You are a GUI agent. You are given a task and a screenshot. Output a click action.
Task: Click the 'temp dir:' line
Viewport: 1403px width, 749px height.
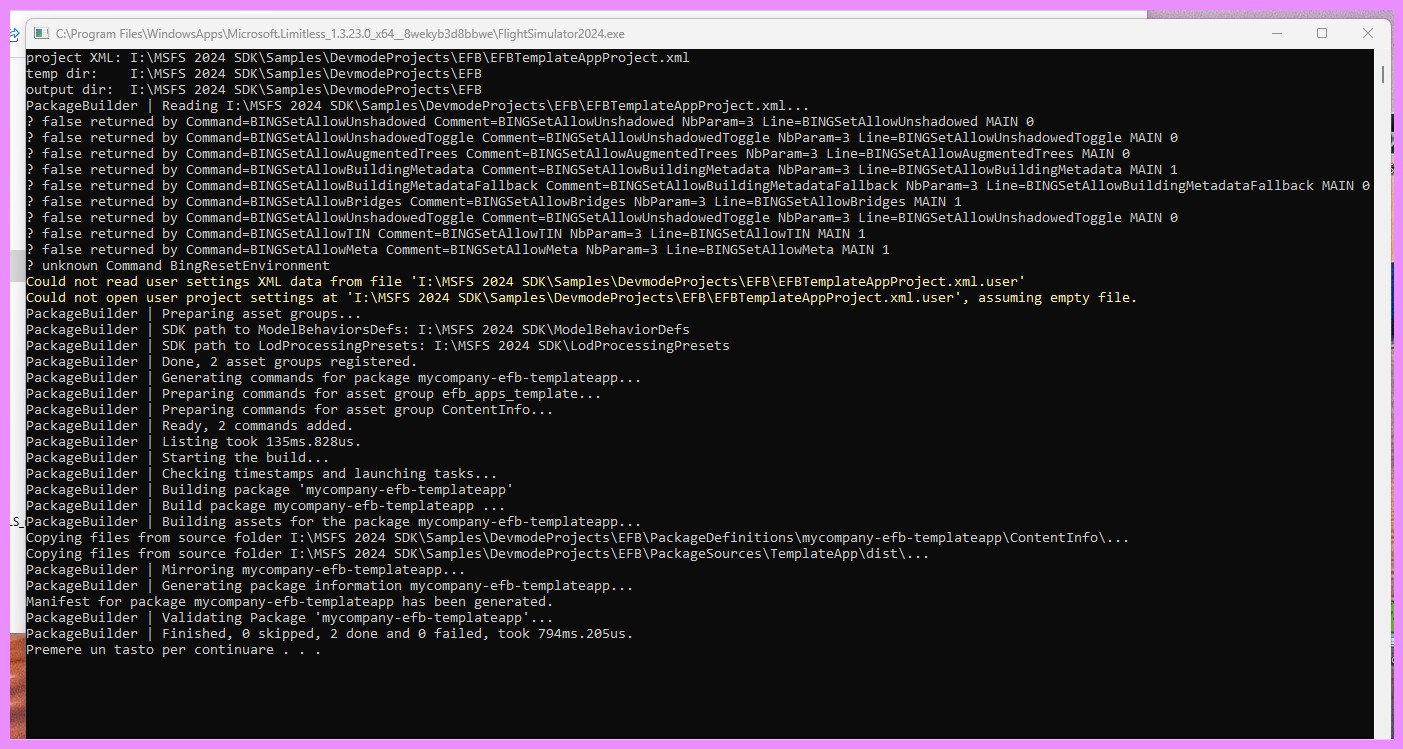tap(254, 74)
